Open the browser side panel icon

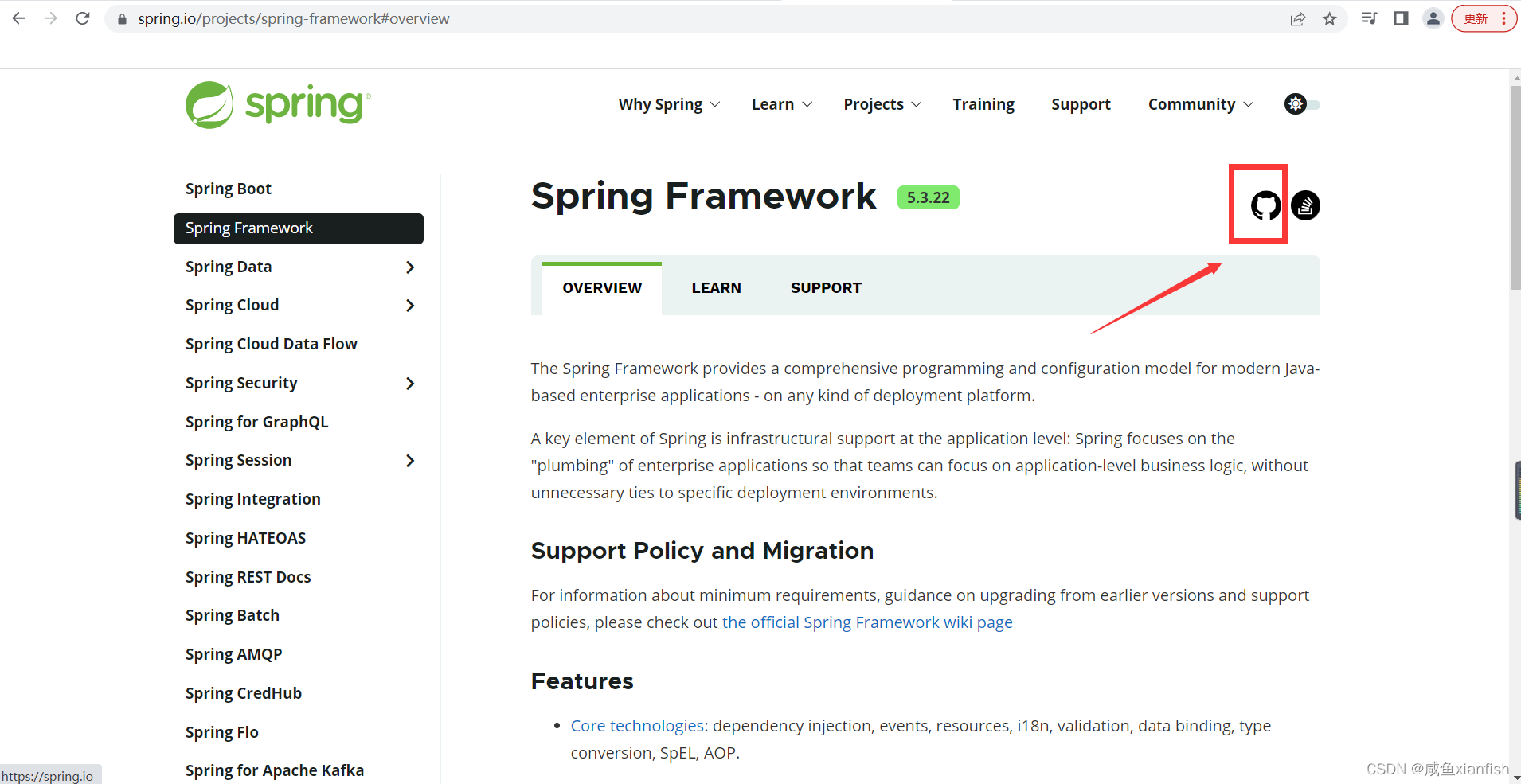tap(1401, 18)
